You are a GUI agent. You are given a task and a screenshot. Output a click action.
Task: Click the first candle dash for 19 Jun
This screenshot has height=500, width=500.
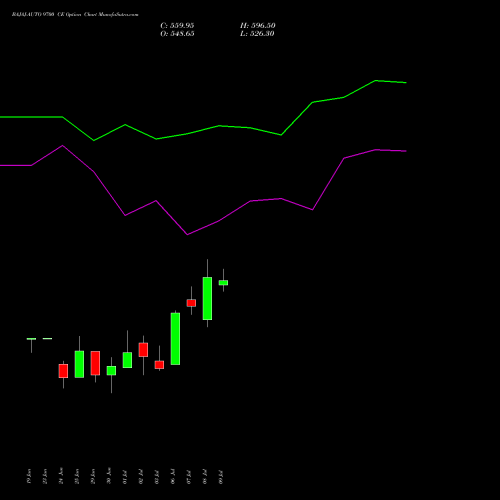click(x=31, y=339)
